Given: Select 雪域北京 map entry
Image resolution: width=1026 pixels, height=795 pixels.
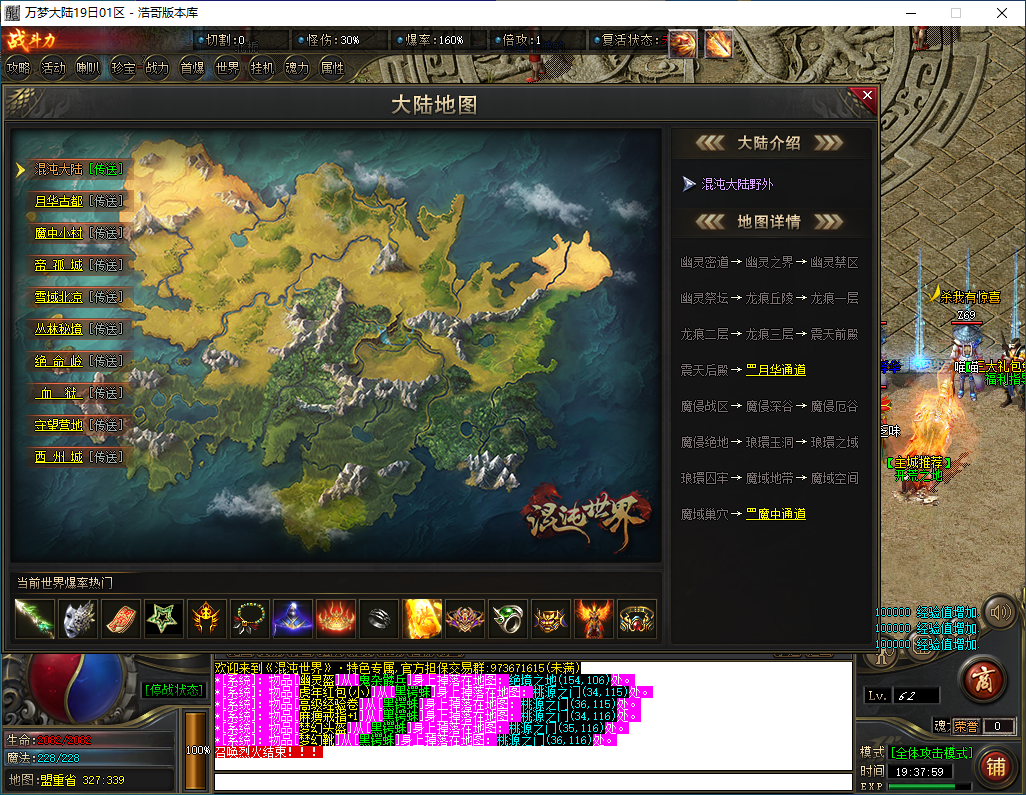Looking at the screenshot, I should (59, 298).
